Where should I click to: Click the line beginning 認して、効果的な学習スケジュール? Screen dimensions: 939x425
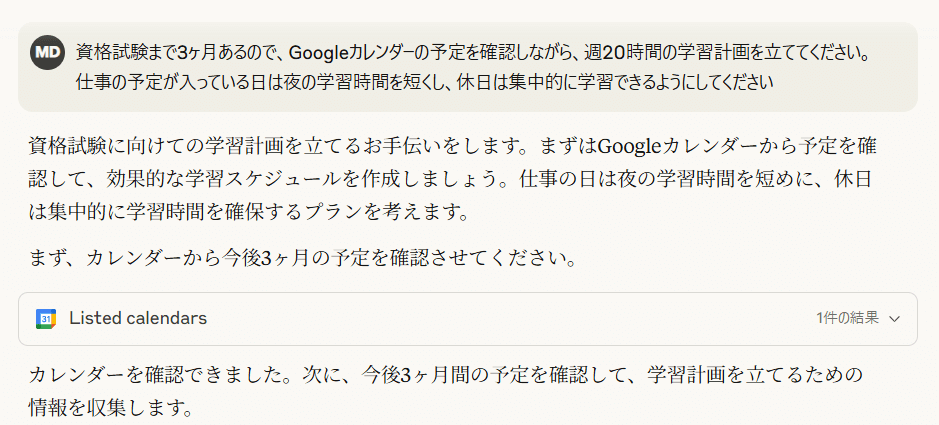(x=449, y=178)
